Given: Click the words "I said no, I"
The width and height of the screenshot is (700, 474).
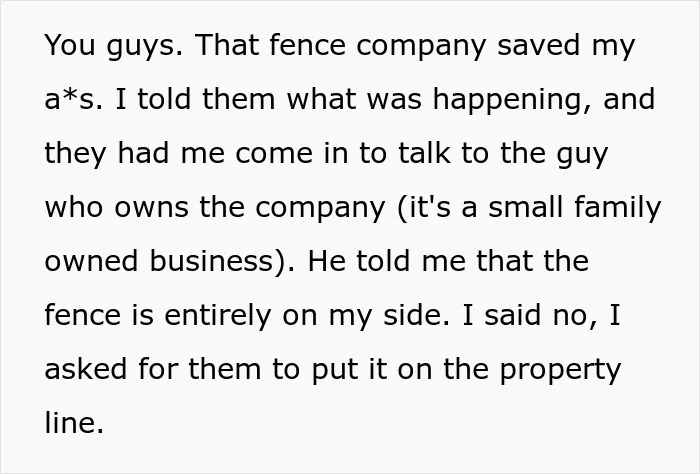Looking at the screenshot, I should point(542,315).
